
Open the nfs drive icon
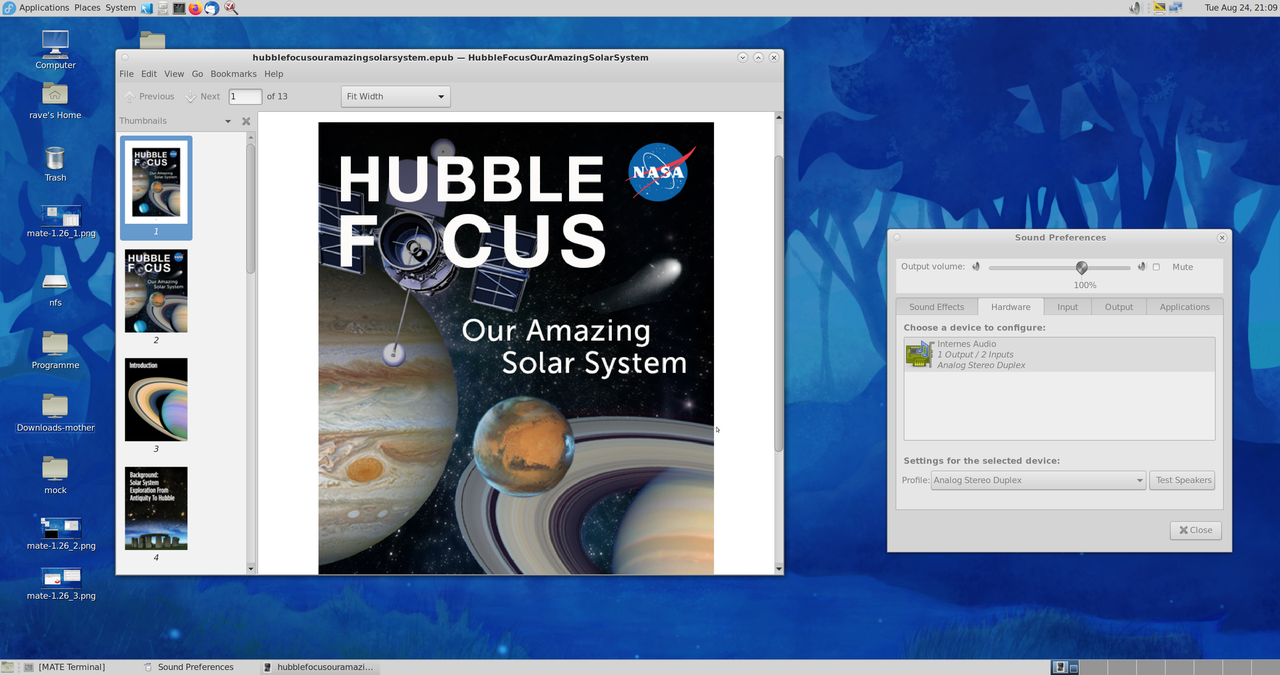(x=55, y=282)
